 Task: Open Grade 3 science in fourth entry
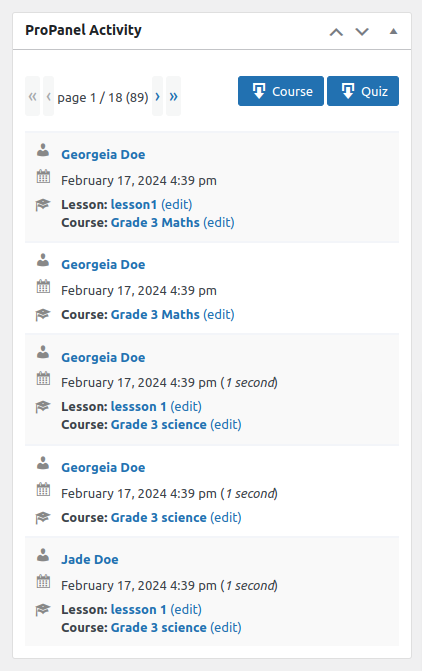(x=159, y=517)
